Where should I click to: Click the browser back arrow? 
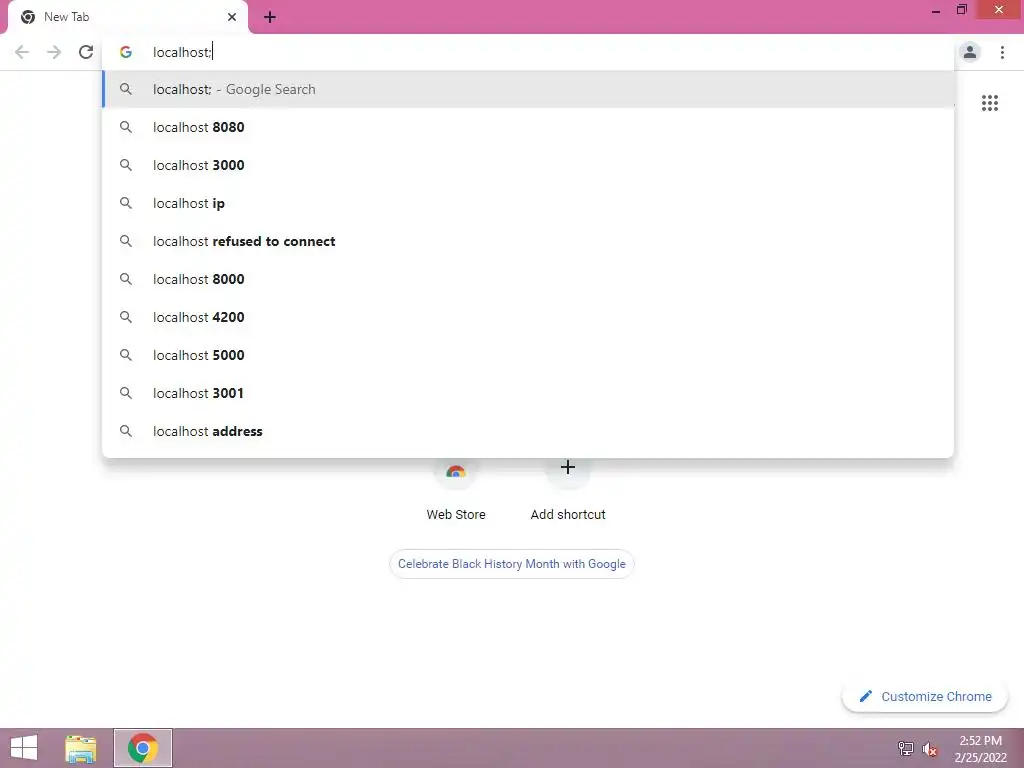pos(22,52)
